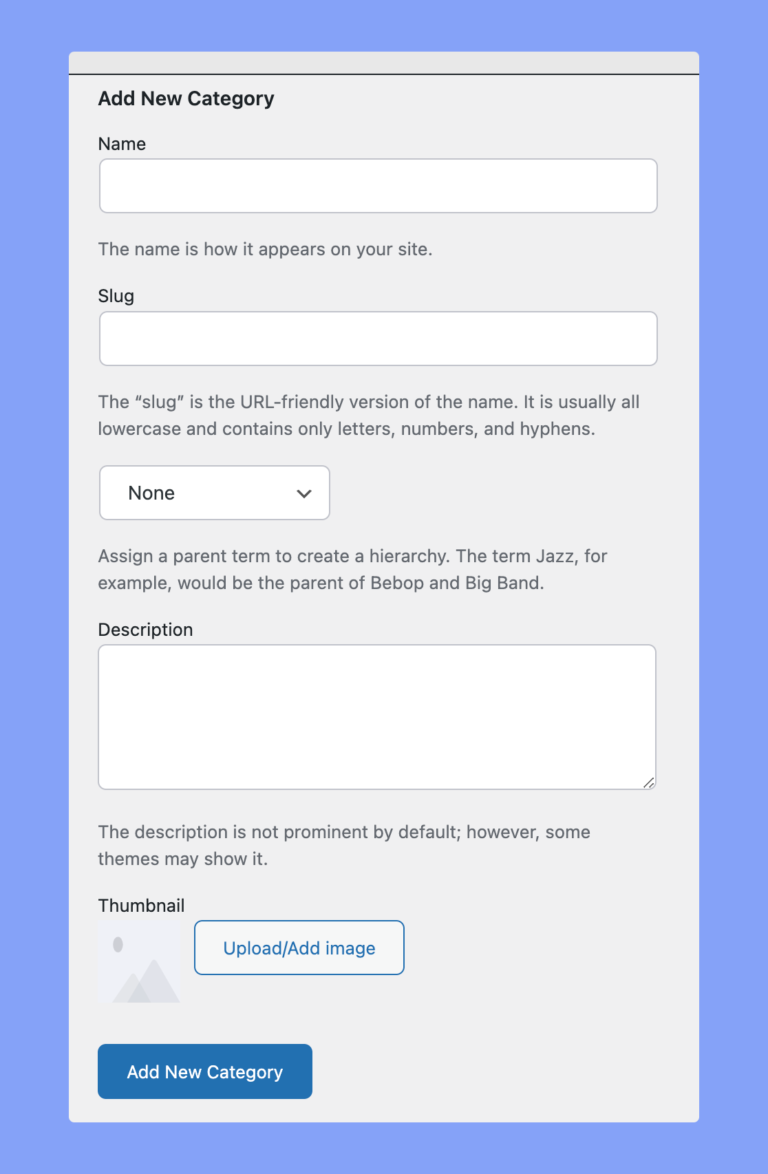Focus the Slug input field

click(x=377, y=338)
